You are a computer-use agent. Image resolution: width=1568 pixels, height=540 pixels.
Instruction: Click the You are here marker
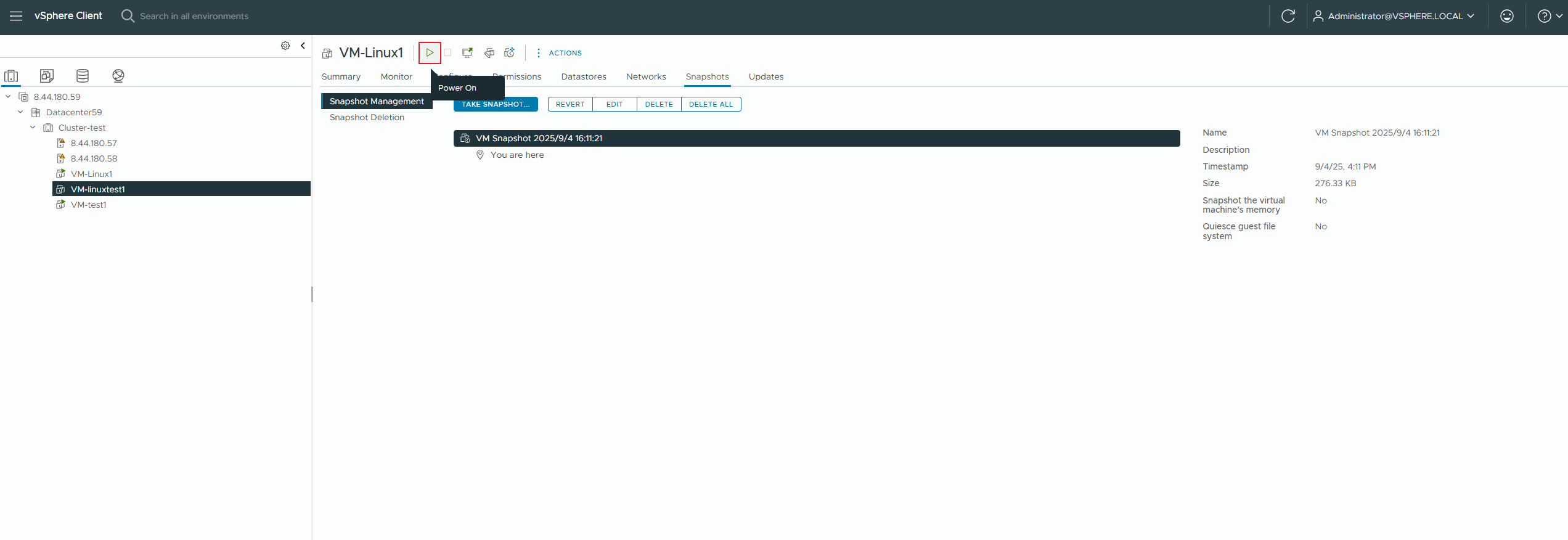517,155
